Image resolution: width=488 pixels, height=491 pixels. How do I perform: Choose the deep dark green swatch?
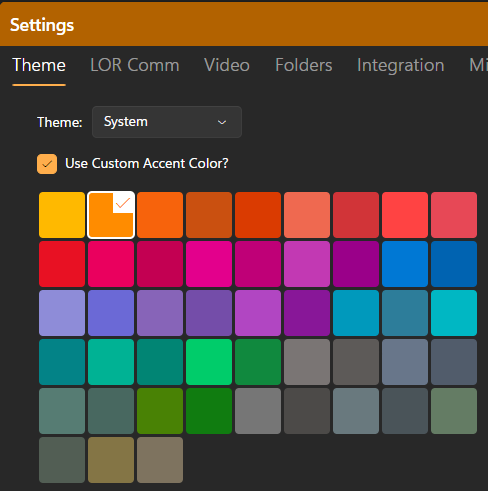pos(209,411)
